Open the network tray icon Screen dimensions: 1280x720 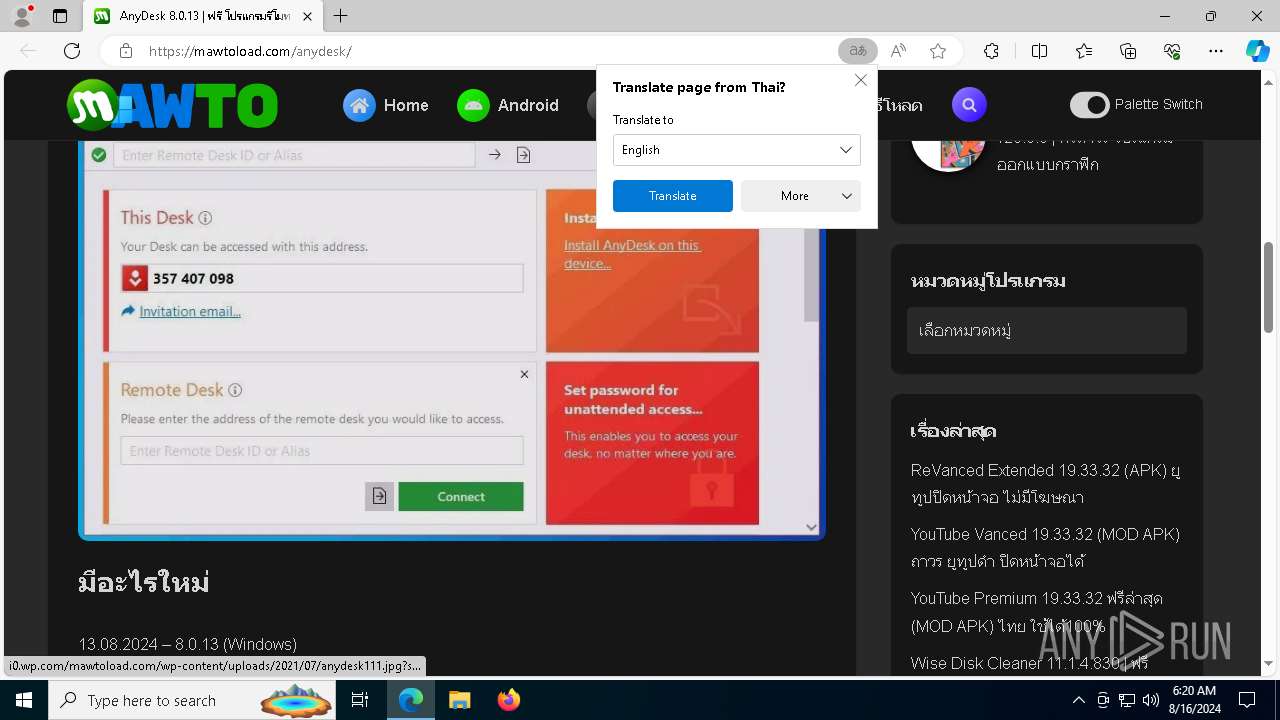[1127, 700]
